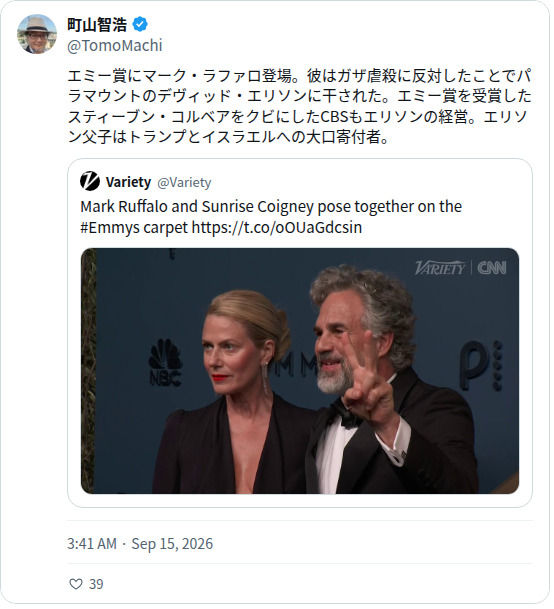
Task: Click the blue verified badge
Action: [x=140, y=25]
